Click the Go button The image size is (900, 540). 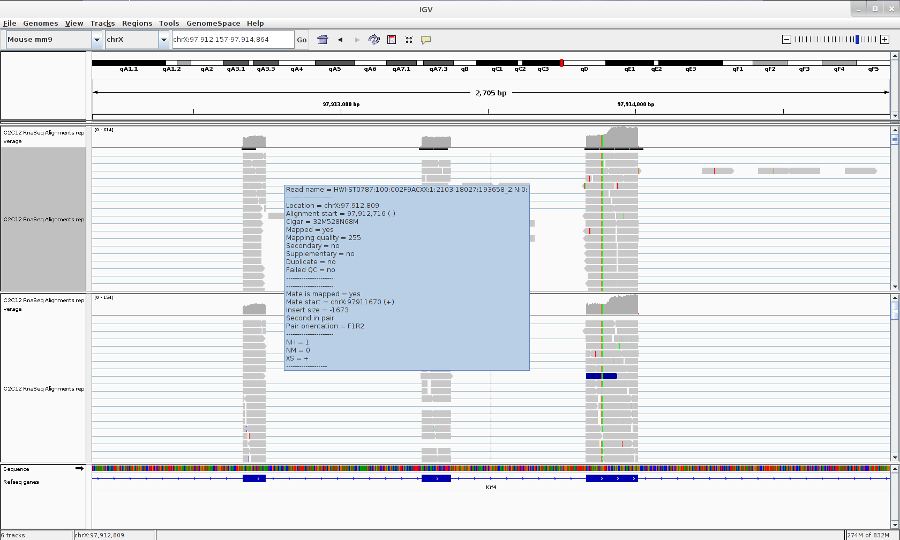301,40
